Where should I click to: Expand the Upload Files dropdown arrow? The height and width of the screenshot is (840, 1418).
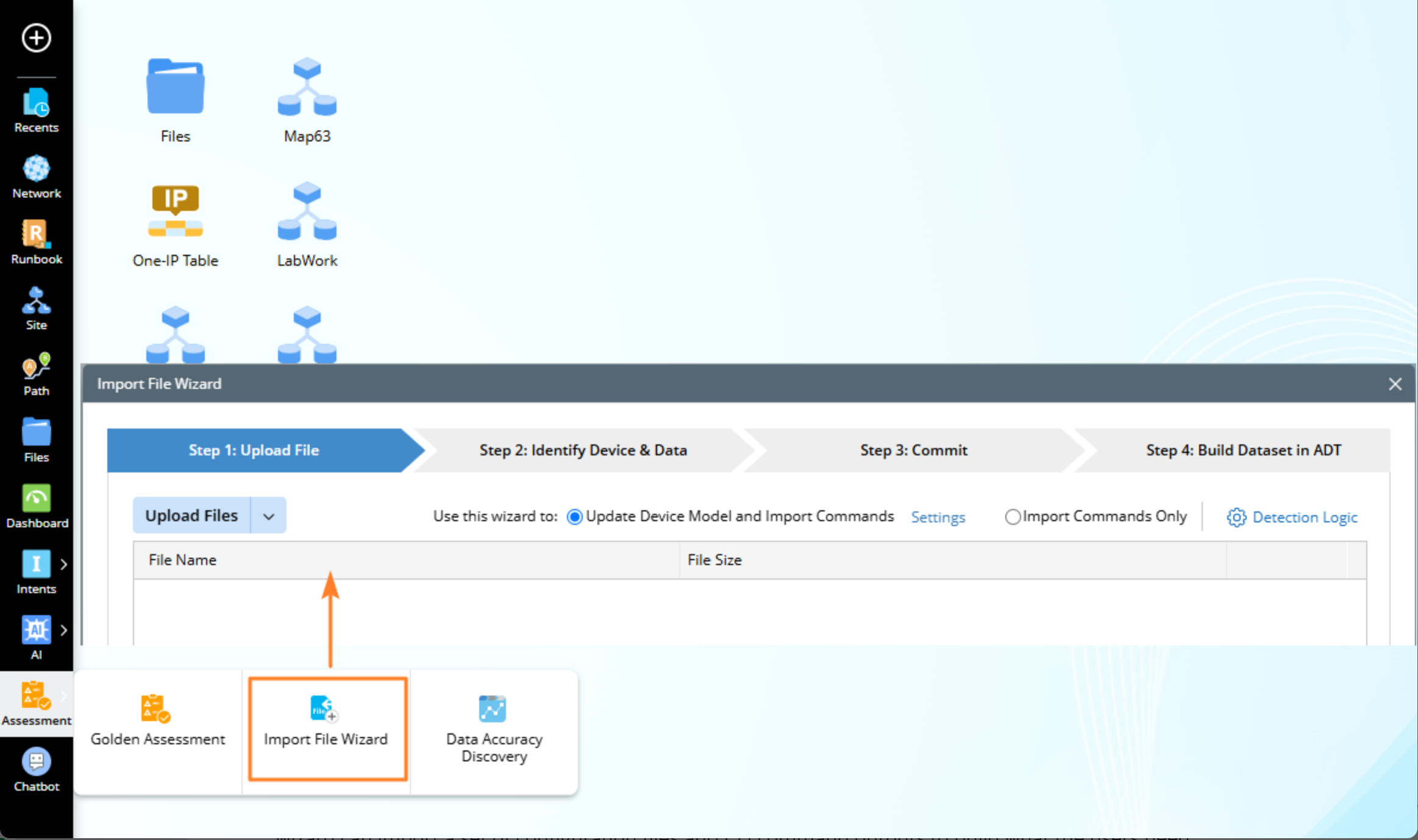(x=268, y=516)
